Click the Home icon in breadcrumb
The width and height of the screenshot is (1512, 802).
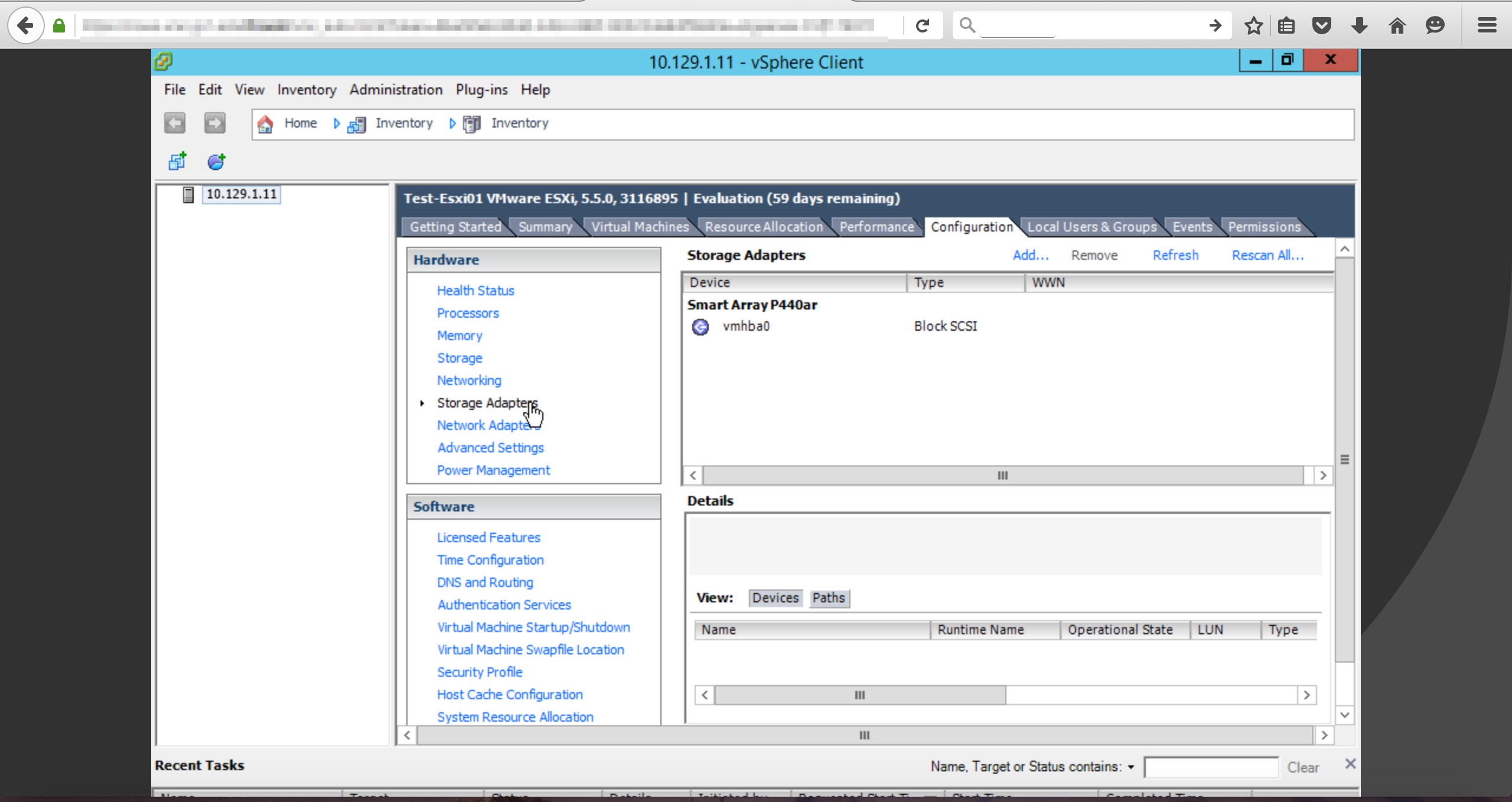click(x=265, y=123)
